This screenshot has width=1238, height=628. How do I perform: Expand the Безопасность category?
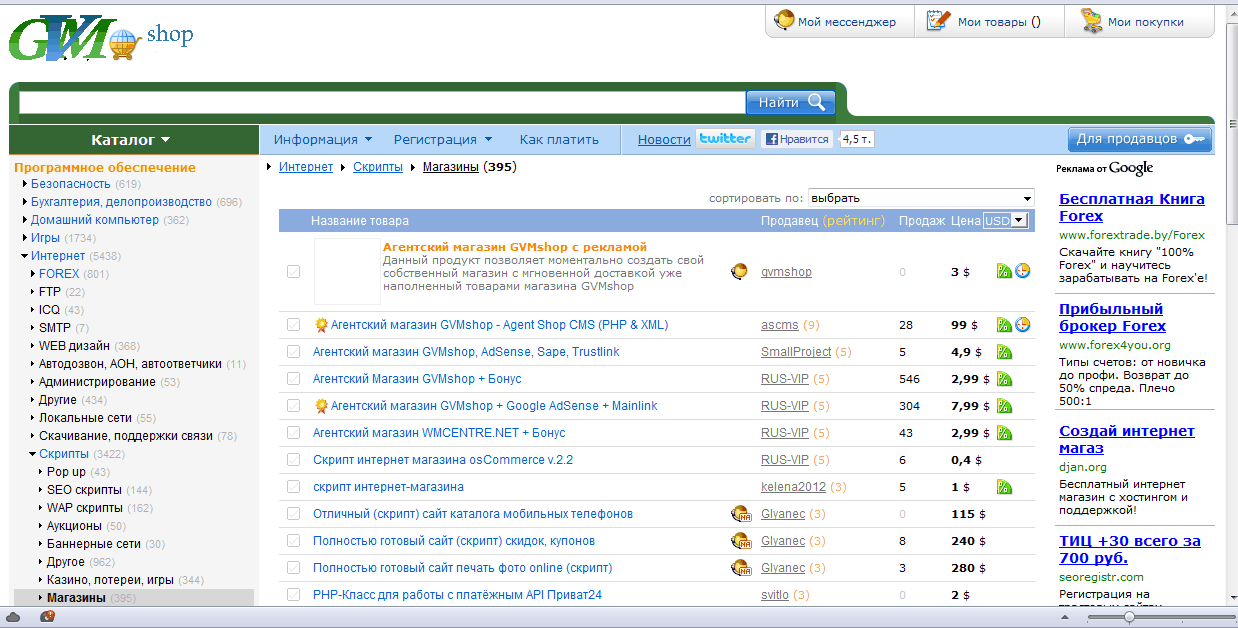[x=24, y=184]
